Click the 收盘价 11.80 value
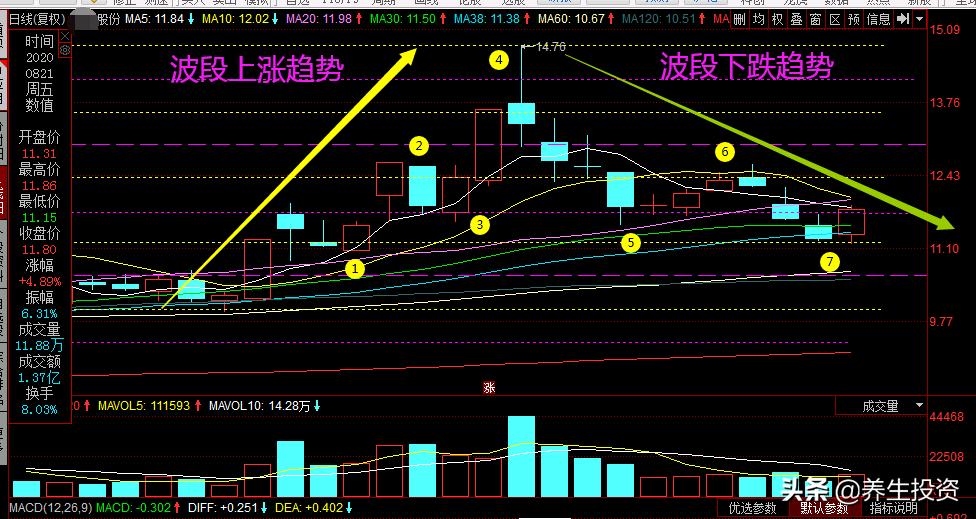 [39, 250]
